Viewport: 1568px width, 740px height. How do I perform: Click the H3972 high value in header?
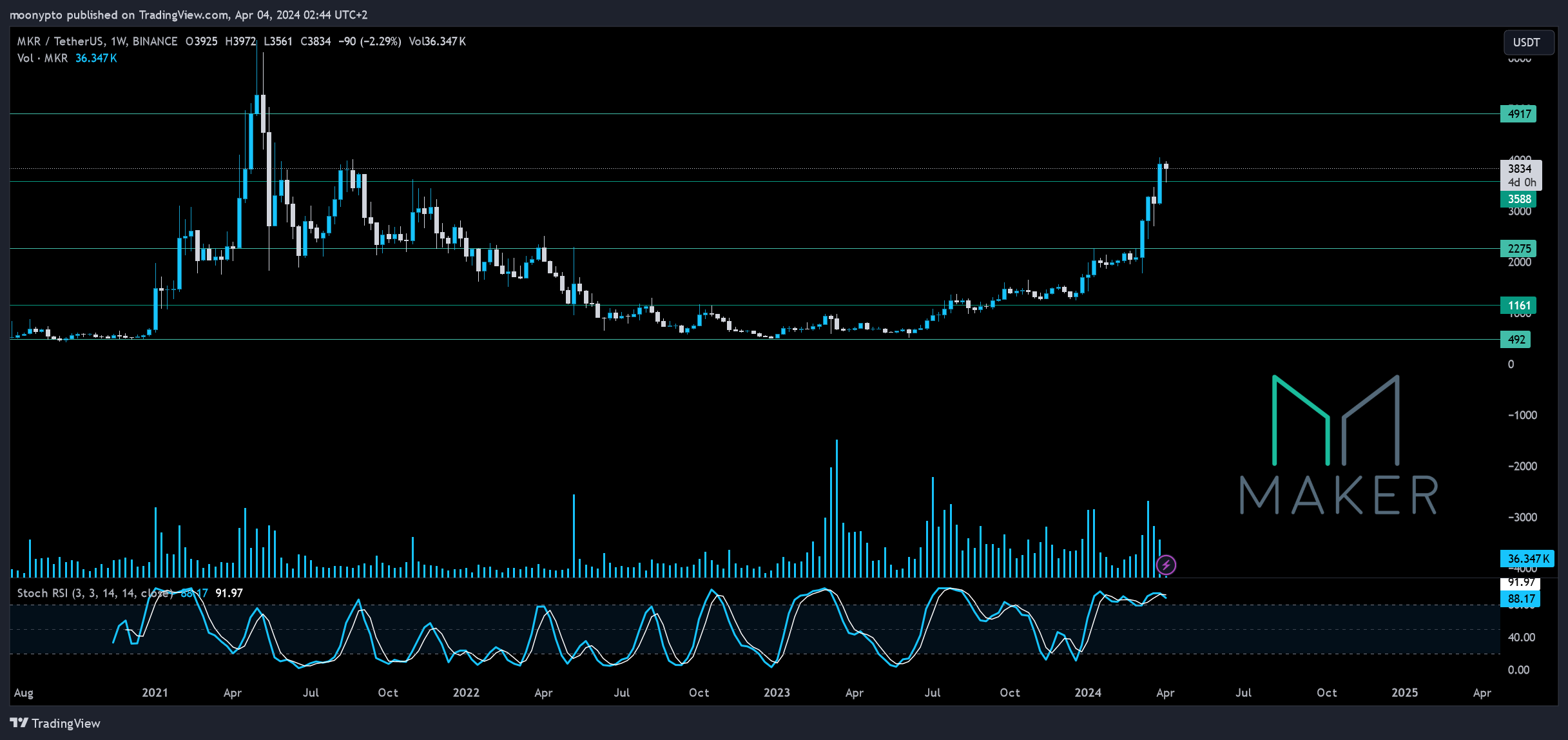pos(240,41)
